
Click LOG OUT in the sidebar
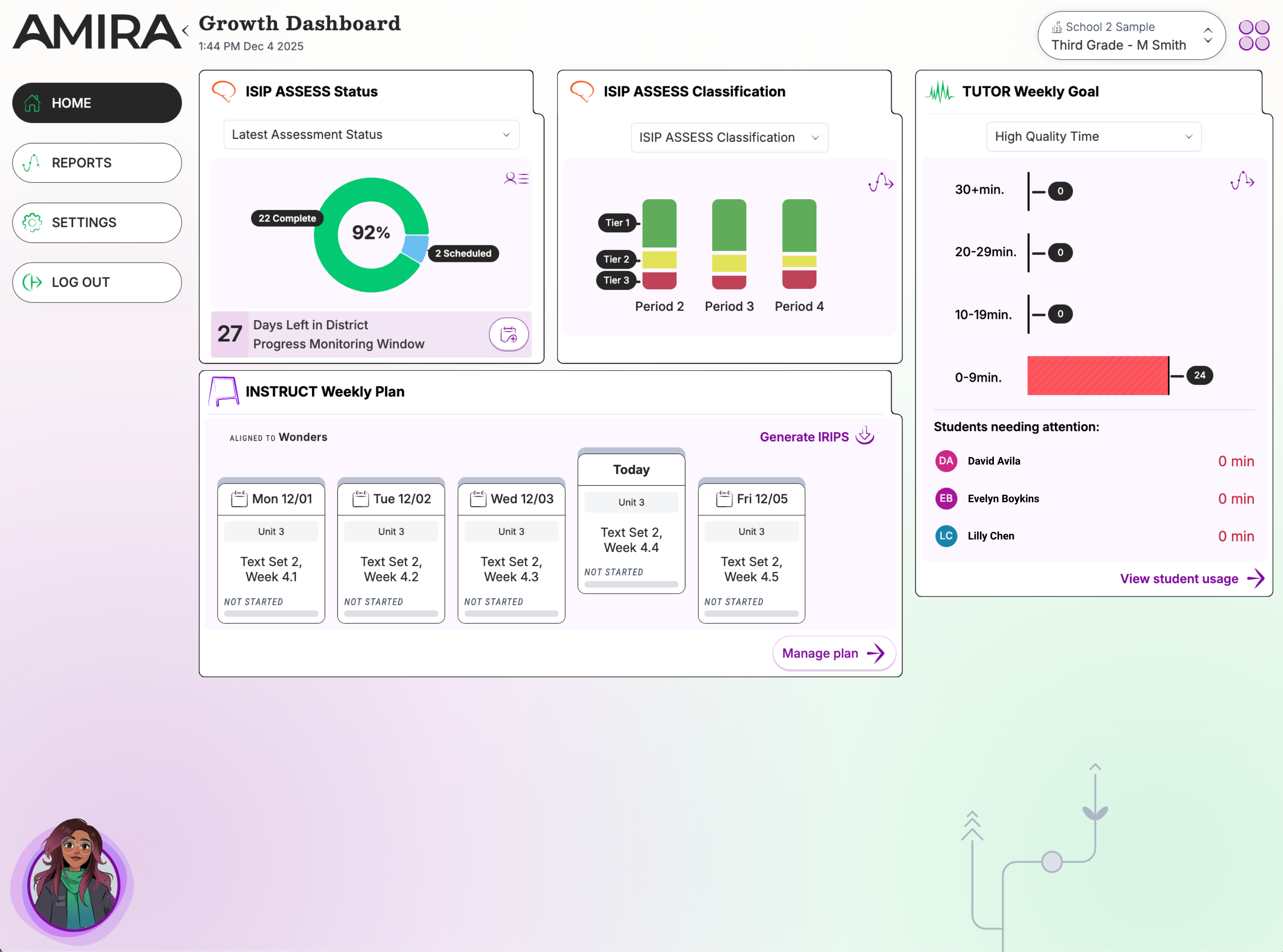97,282
